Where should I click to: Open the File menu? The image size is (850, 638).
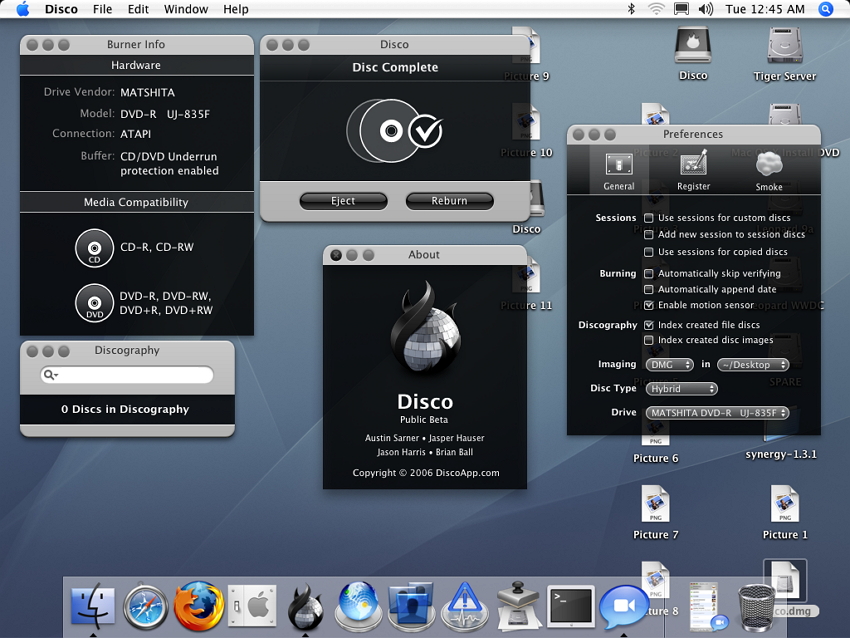102,9
